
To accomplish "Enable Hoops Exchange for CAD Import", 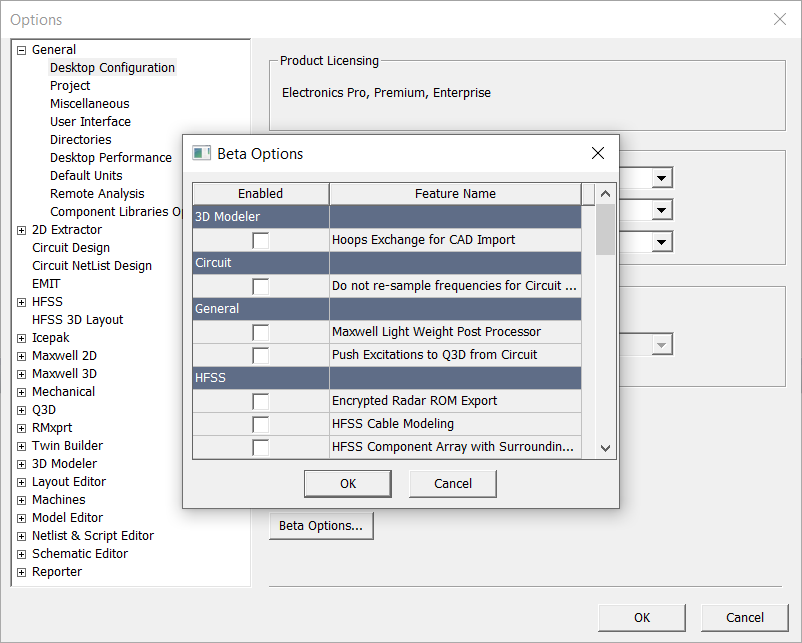I will (261, 240).
